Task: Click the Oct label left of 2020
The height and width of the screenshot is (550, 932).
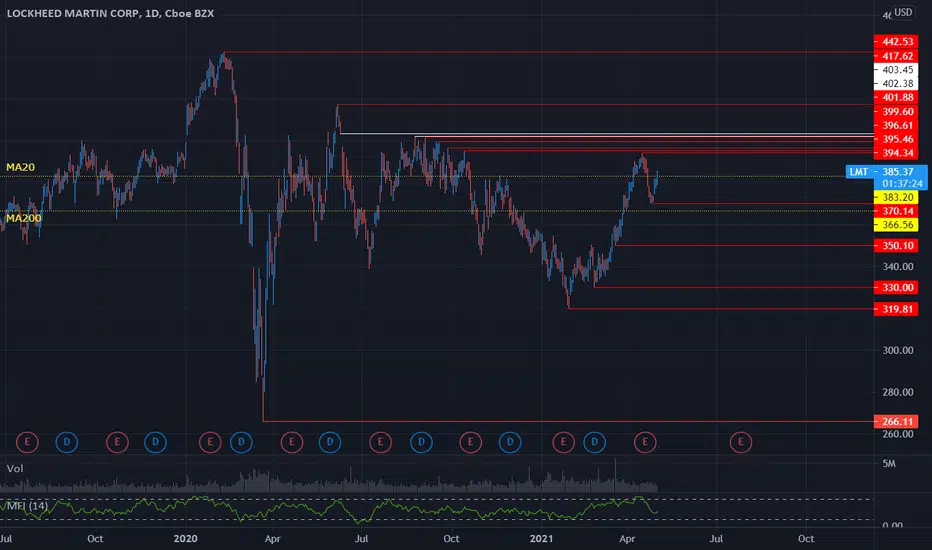Action: click(x=95, y=539)
